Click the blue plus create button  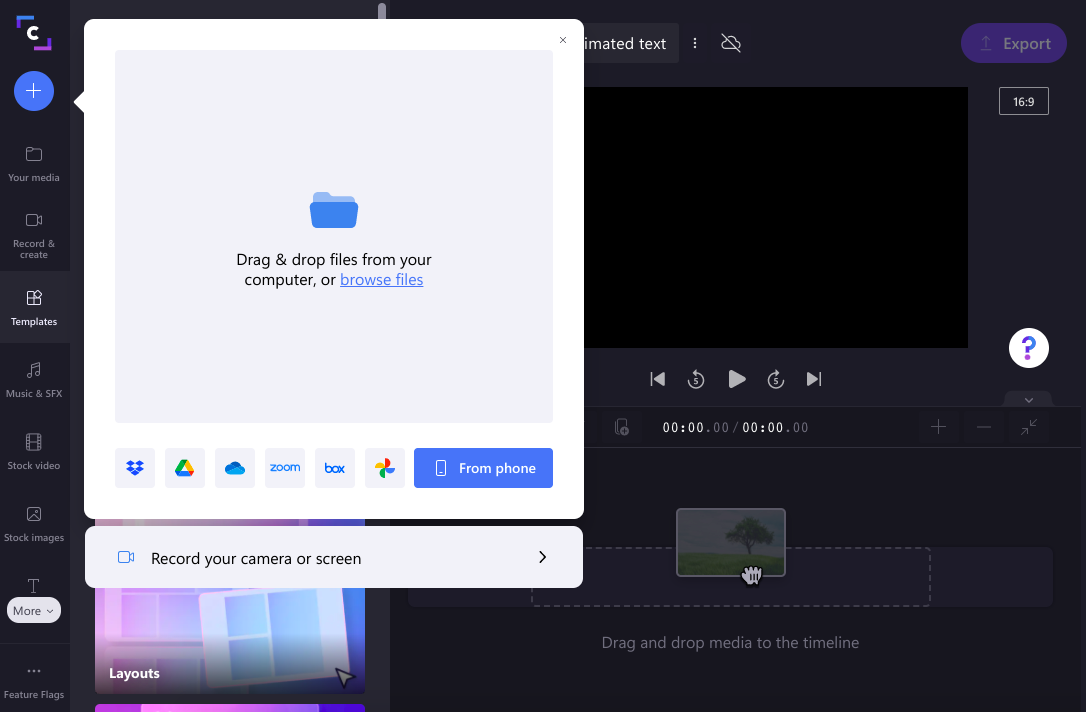33,90
